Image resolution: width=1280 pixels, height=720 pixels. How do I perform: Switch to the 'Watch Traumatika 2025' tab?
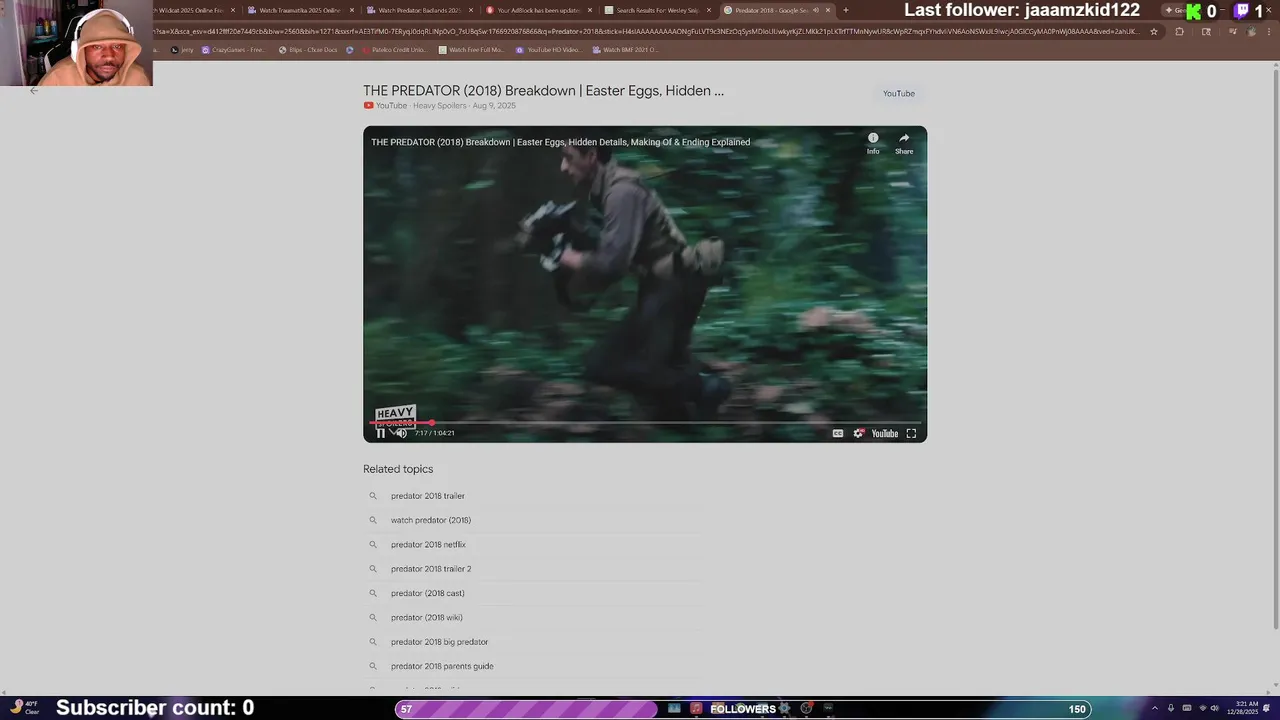point(298,10)
